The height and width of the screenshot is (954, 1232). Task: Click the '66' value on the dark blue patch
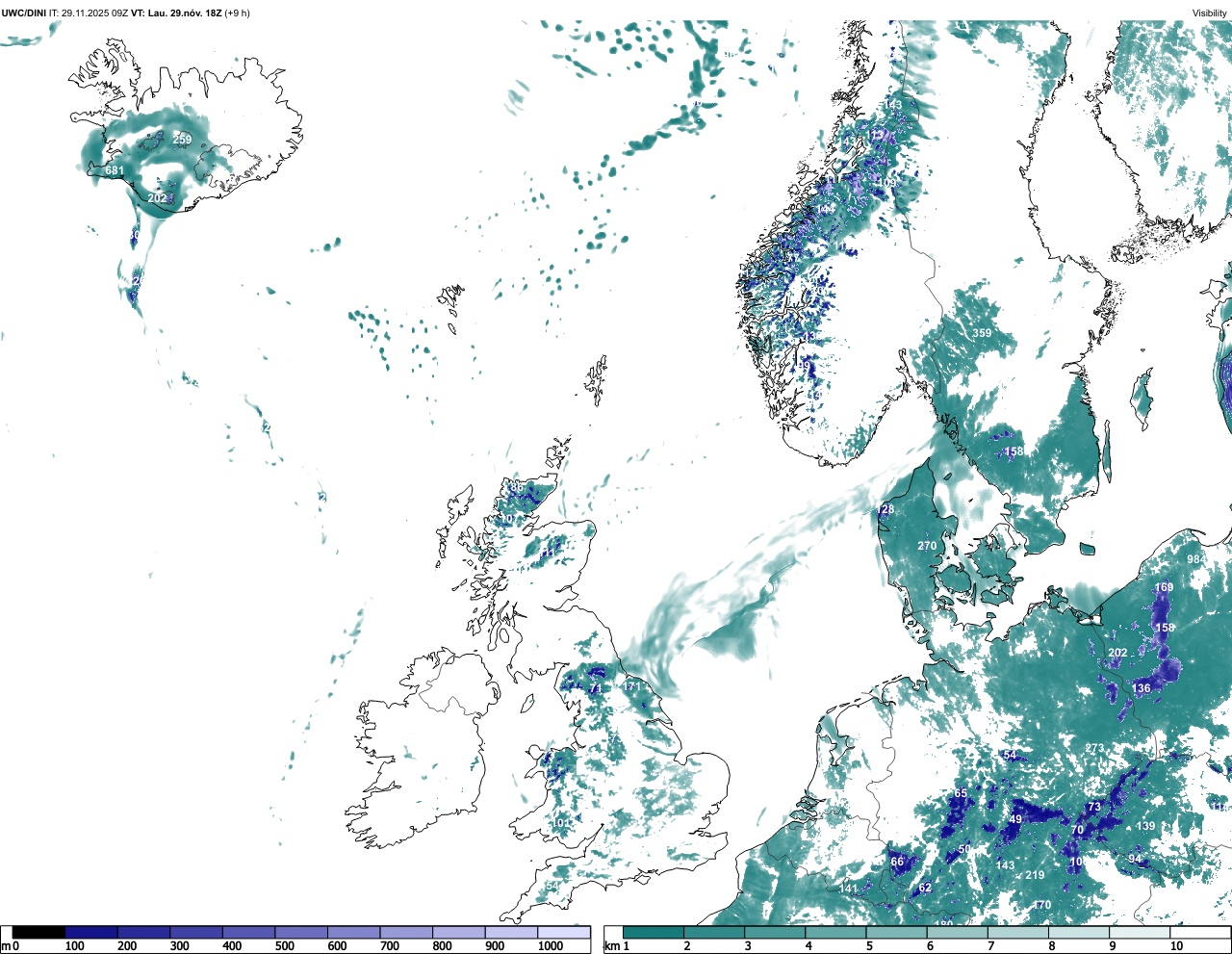pos(897,862)
